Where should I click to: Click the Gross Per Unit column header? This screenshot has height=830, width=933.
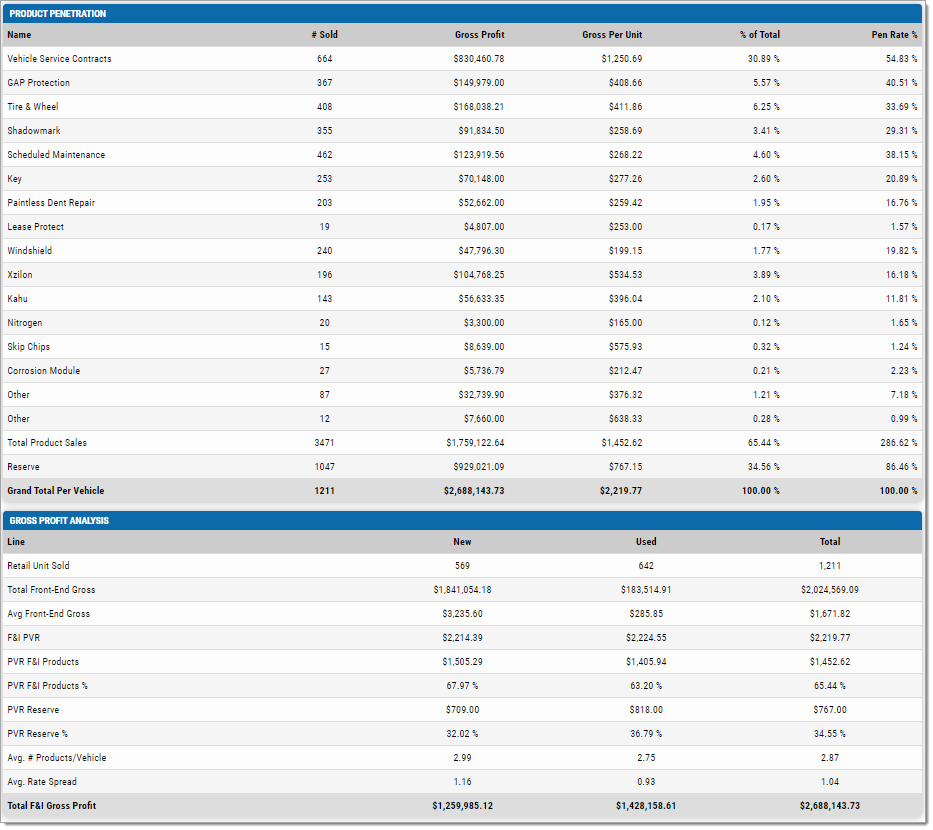pyautogui.click(x=612, y=35)
